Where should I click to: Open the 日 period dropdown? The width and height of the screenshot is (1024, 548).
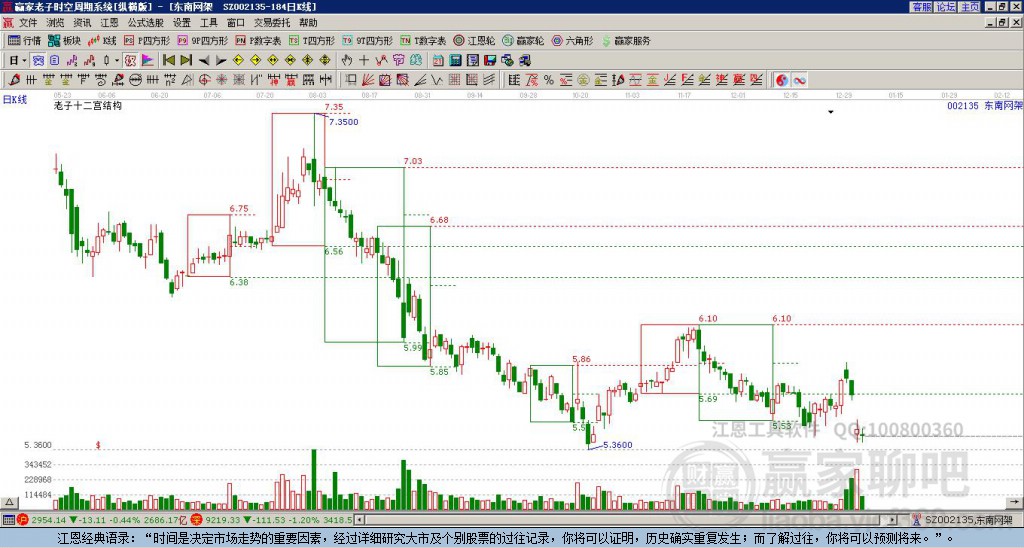click(x=18, y=61)
